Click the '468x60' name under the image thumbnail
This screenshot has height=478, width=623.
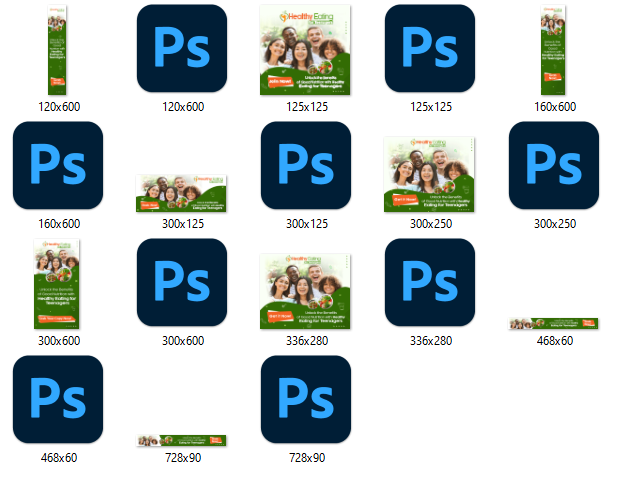(555, 341)
